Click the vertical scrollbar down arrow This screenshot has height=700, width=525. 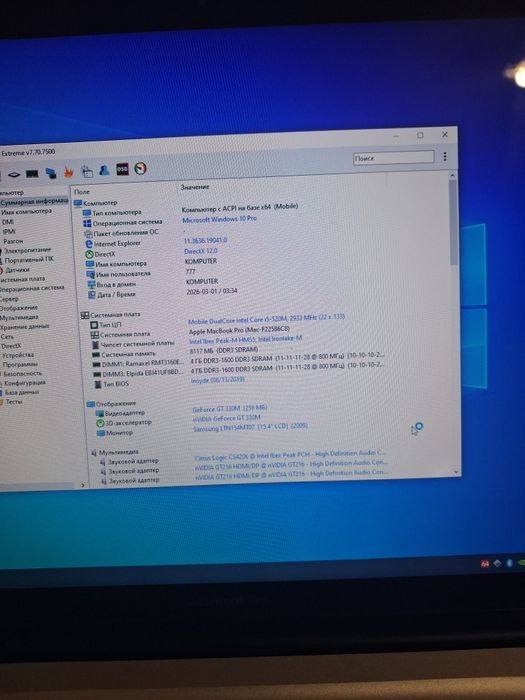coord(456,471)
